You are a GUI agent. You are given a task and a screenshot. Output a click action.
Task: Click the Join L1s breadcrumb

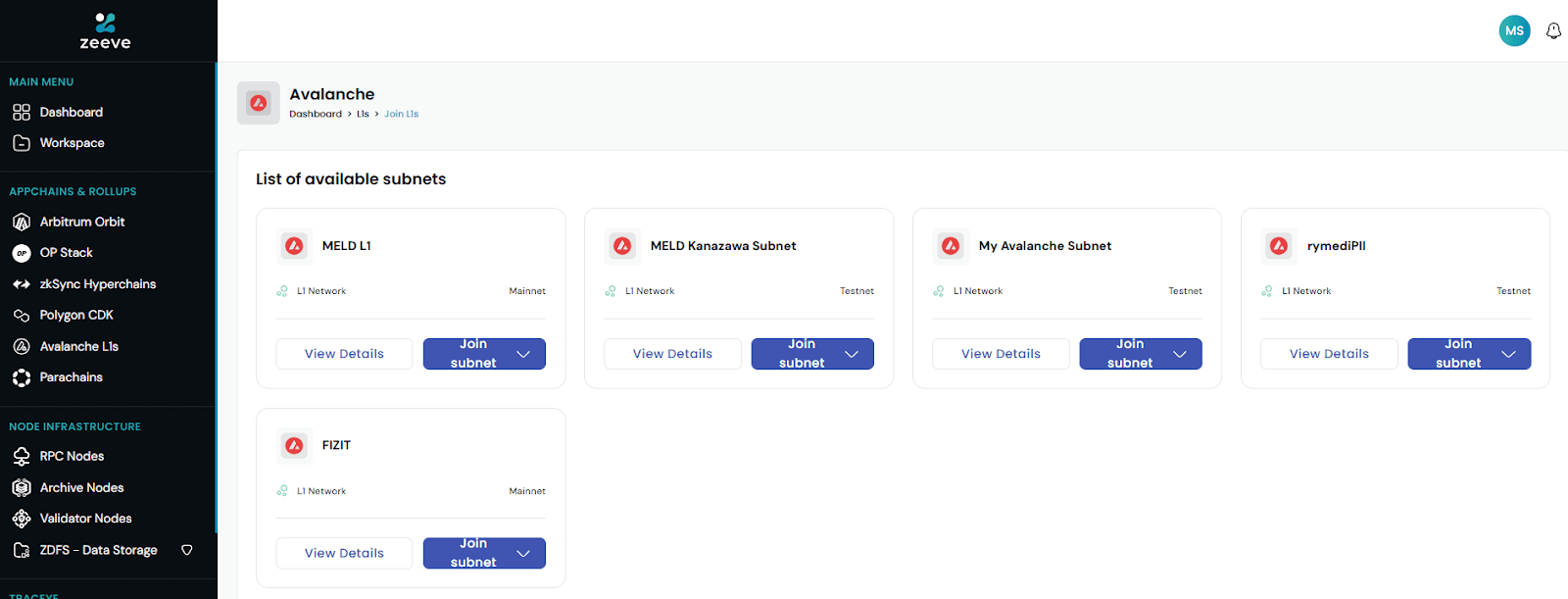tap(401, 114)
